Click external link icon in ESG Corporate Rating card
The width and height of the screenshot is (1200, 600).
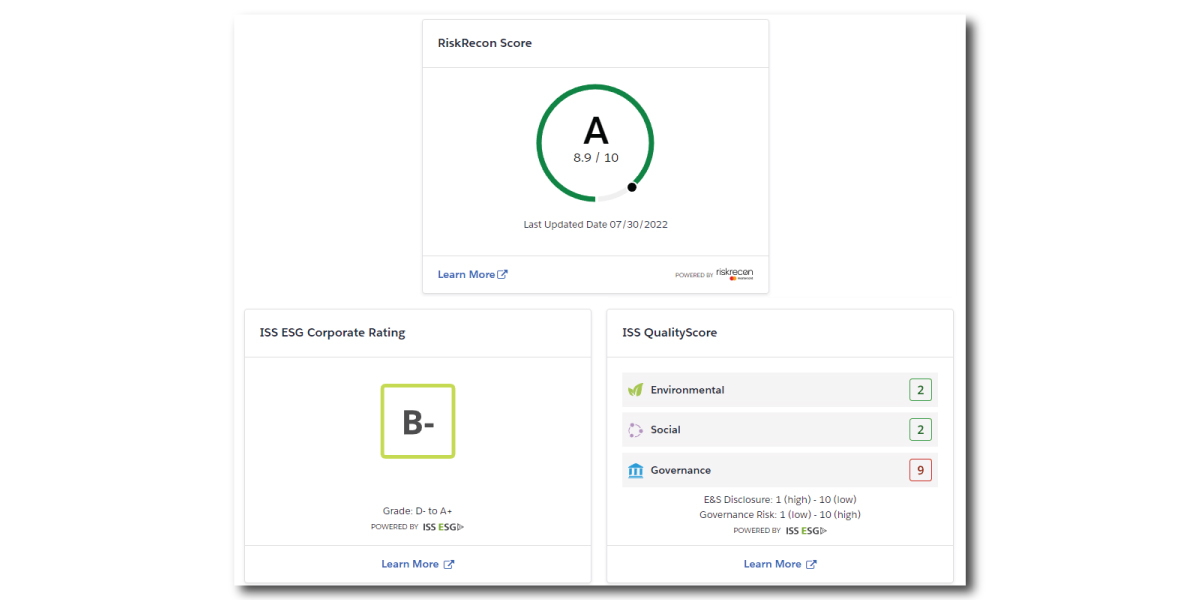[449, 565]
